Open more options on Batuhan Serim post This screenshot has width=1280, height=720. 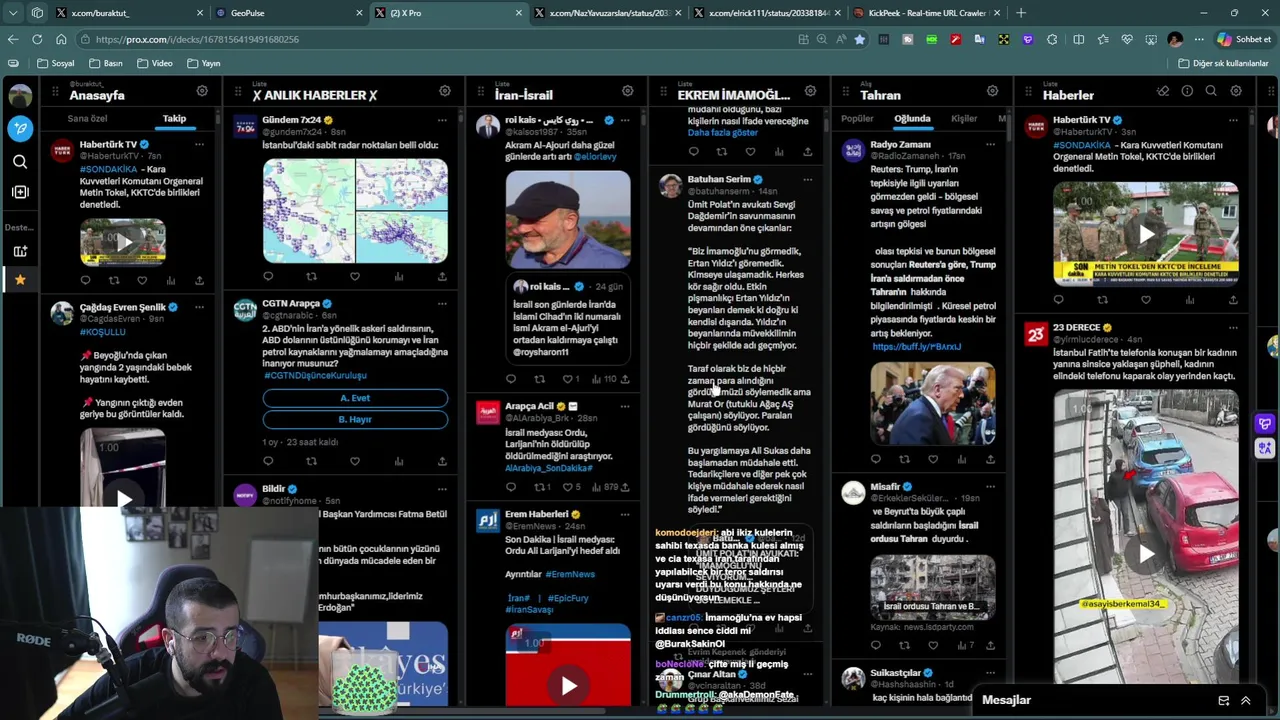807,180
